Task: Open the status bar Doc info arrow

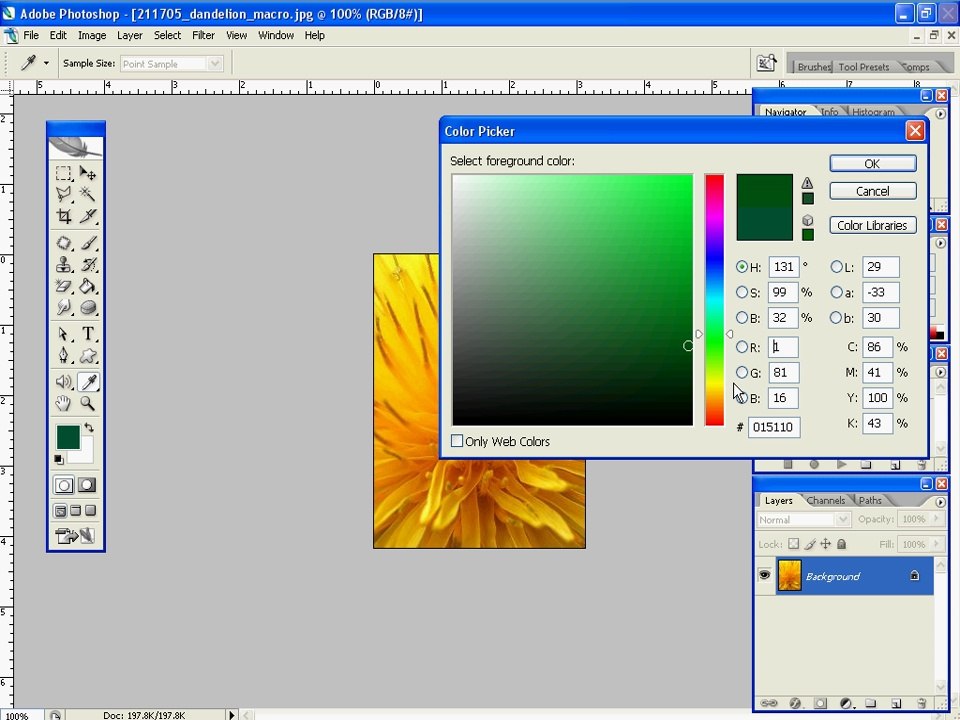Action: tap(231, 714)
